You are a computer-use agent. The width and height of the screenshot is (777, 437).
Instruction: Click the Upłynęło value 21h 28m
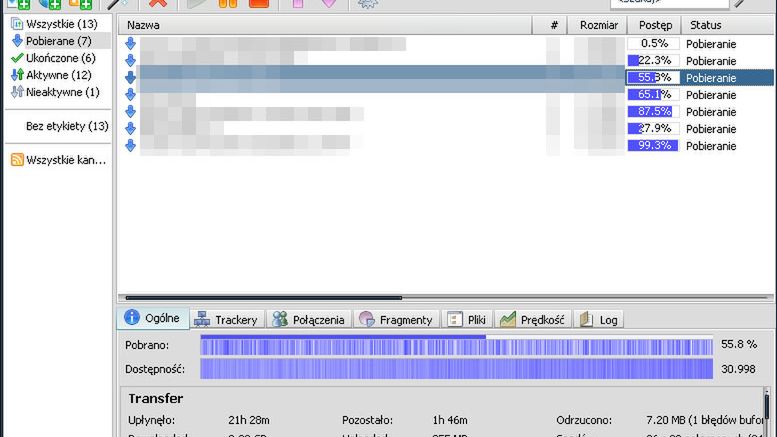point(249,420)
